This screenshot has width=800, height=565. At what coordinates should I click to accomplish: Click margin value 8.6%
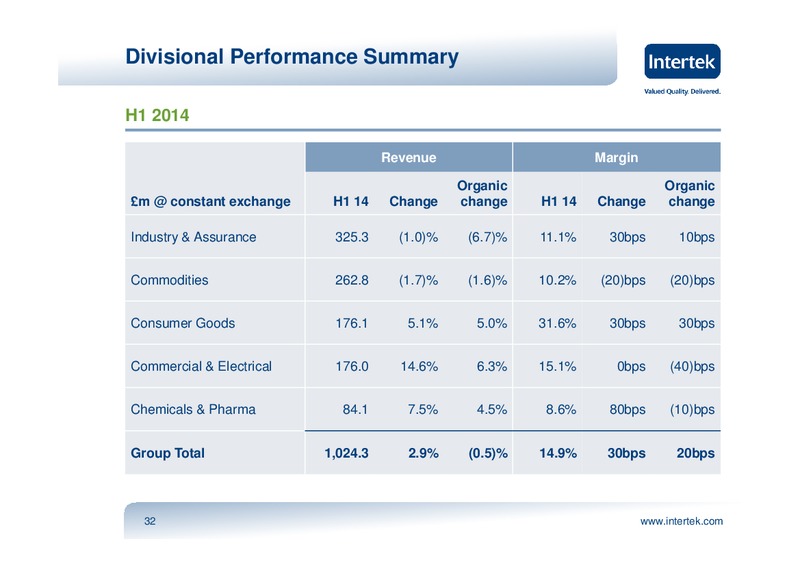561,409
